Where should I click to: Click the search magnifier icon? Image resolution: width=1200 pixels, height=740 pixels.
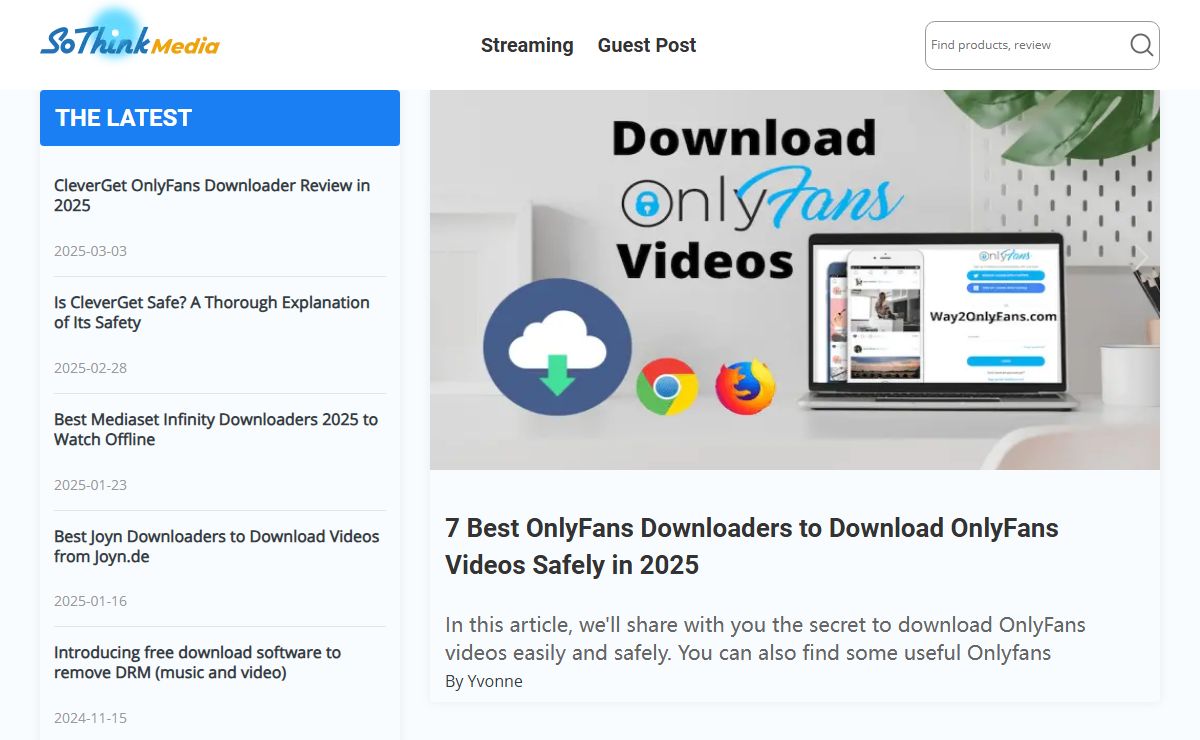point(1141,45)
